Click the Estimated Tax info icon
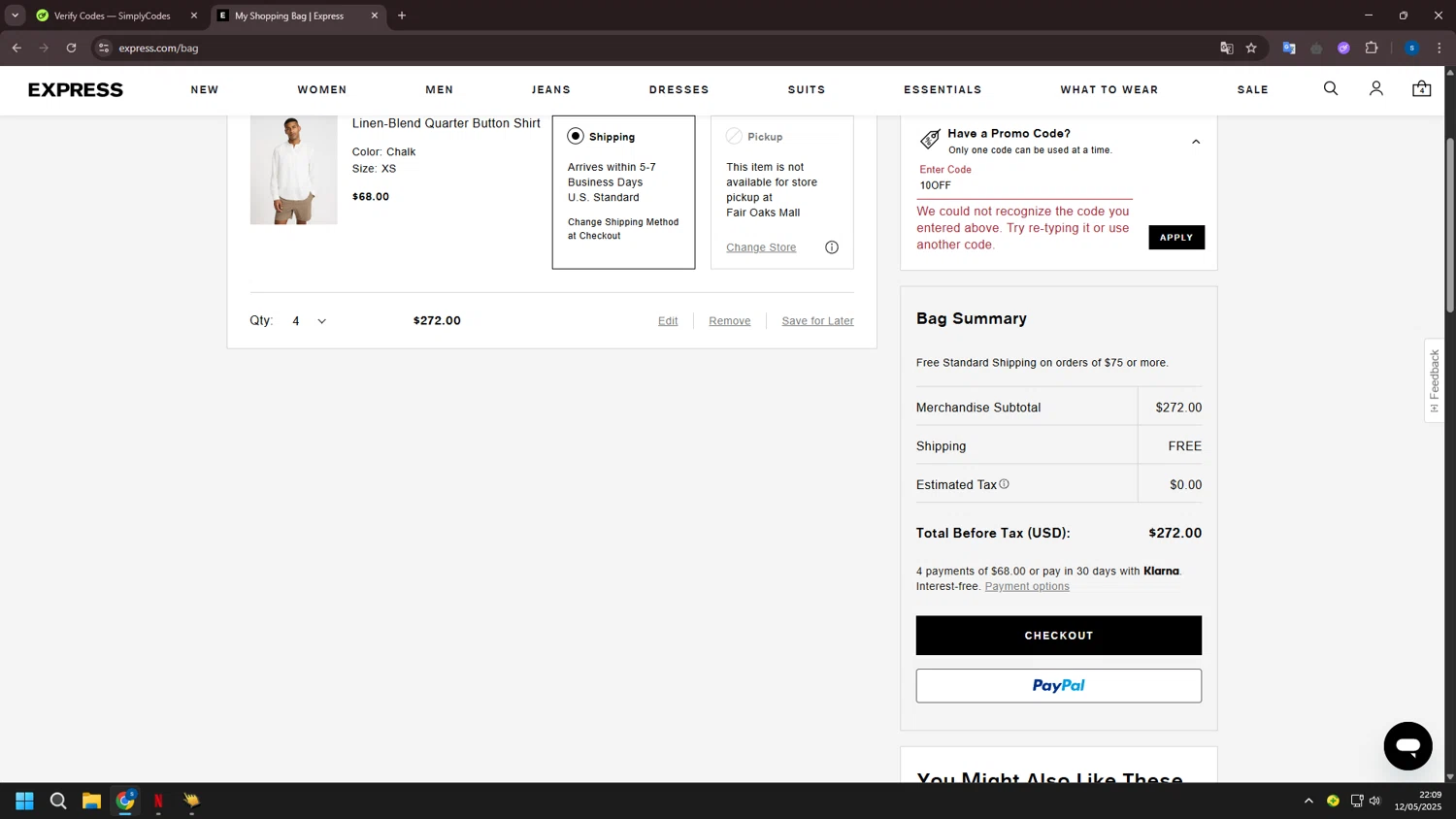This screenshot has width=1456, height=819. point(1005,484)
